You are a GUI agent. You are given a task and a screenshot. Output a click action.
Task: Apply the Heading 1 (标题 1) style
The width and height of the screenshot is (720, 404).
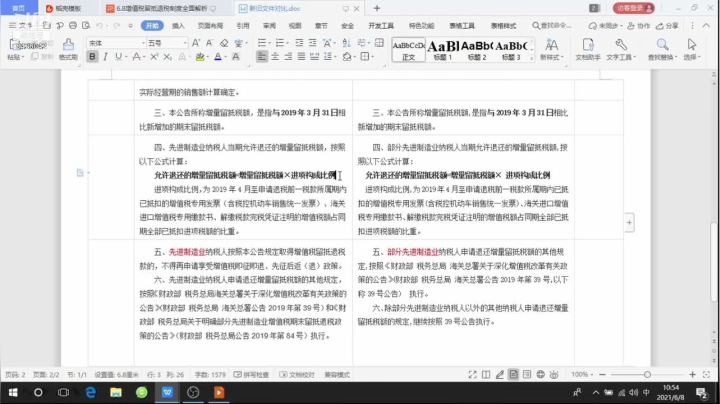pyautogui.click(x=443, y=50)
